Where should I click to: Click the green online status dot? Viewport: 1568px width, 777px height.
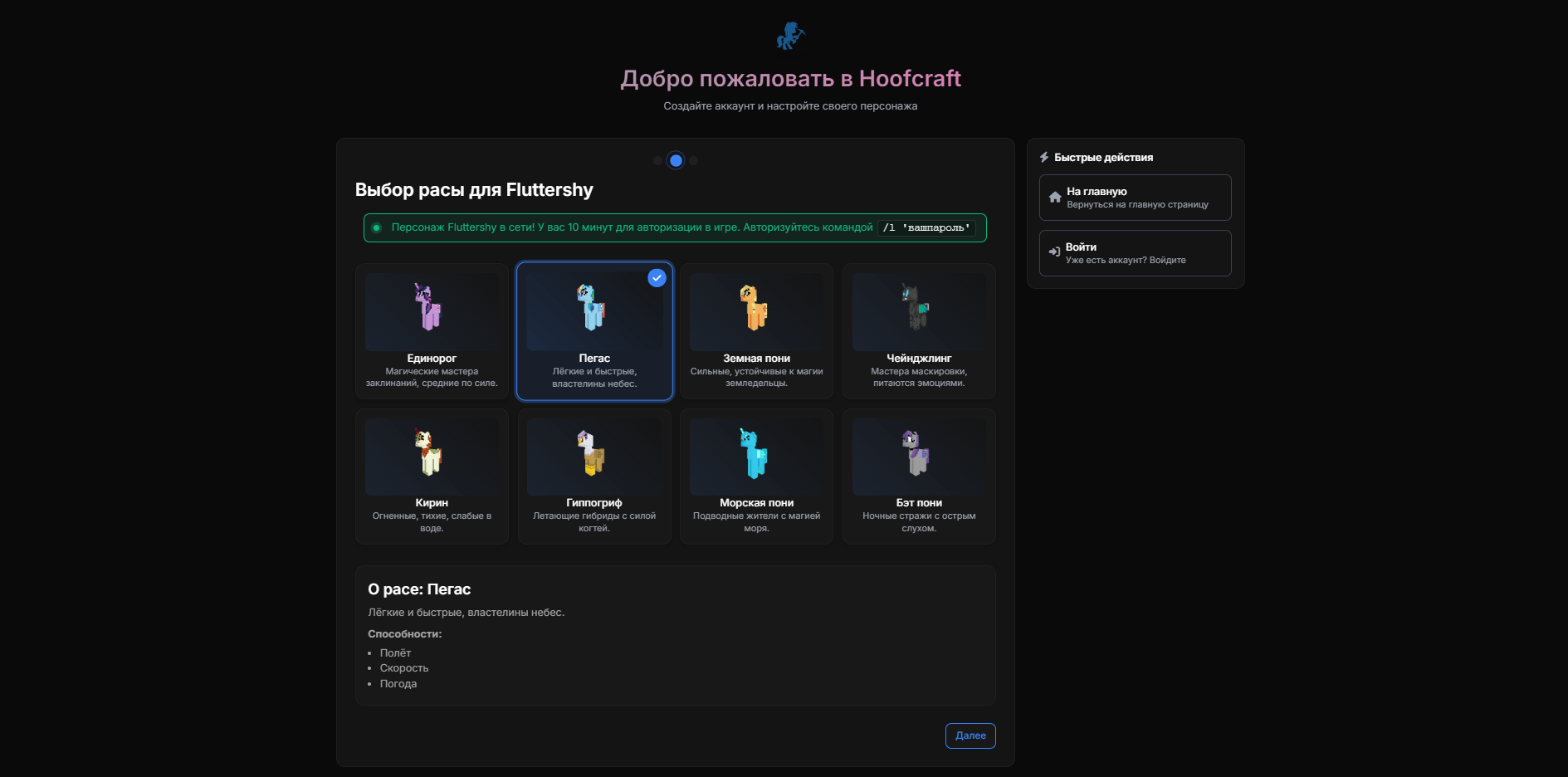[377, 227]
